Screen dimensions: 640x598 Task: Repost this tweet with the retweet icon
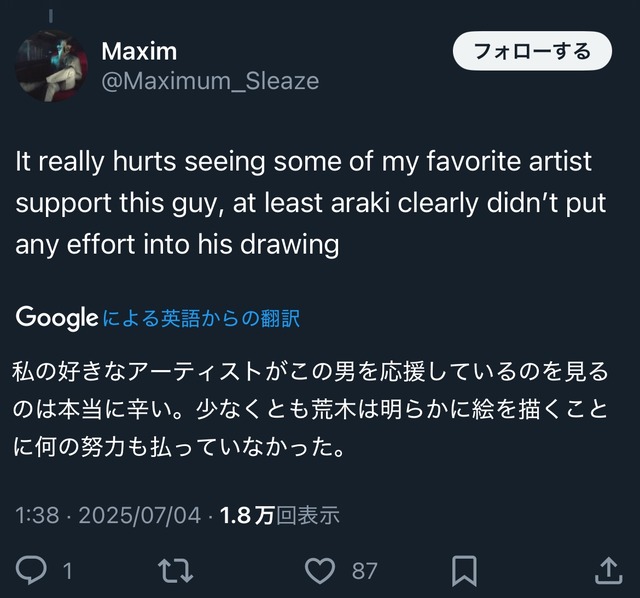point(176,571)
